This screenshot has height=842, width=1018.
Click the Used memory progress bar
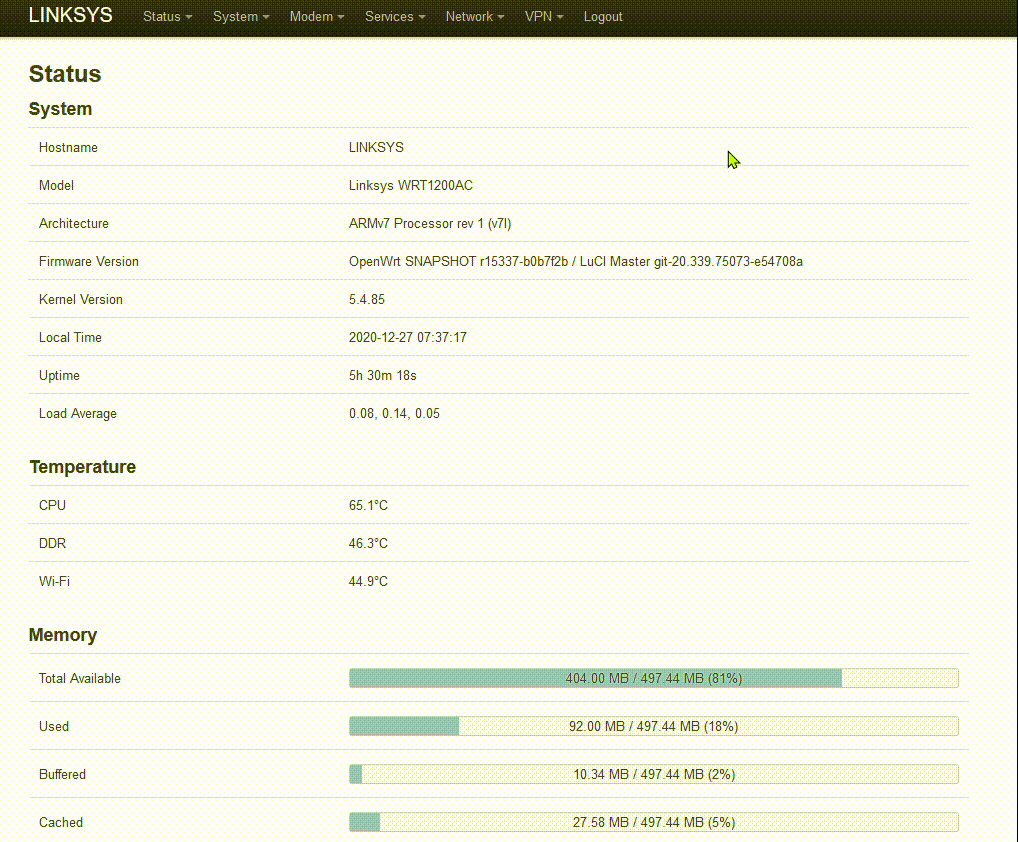point(654,726)
